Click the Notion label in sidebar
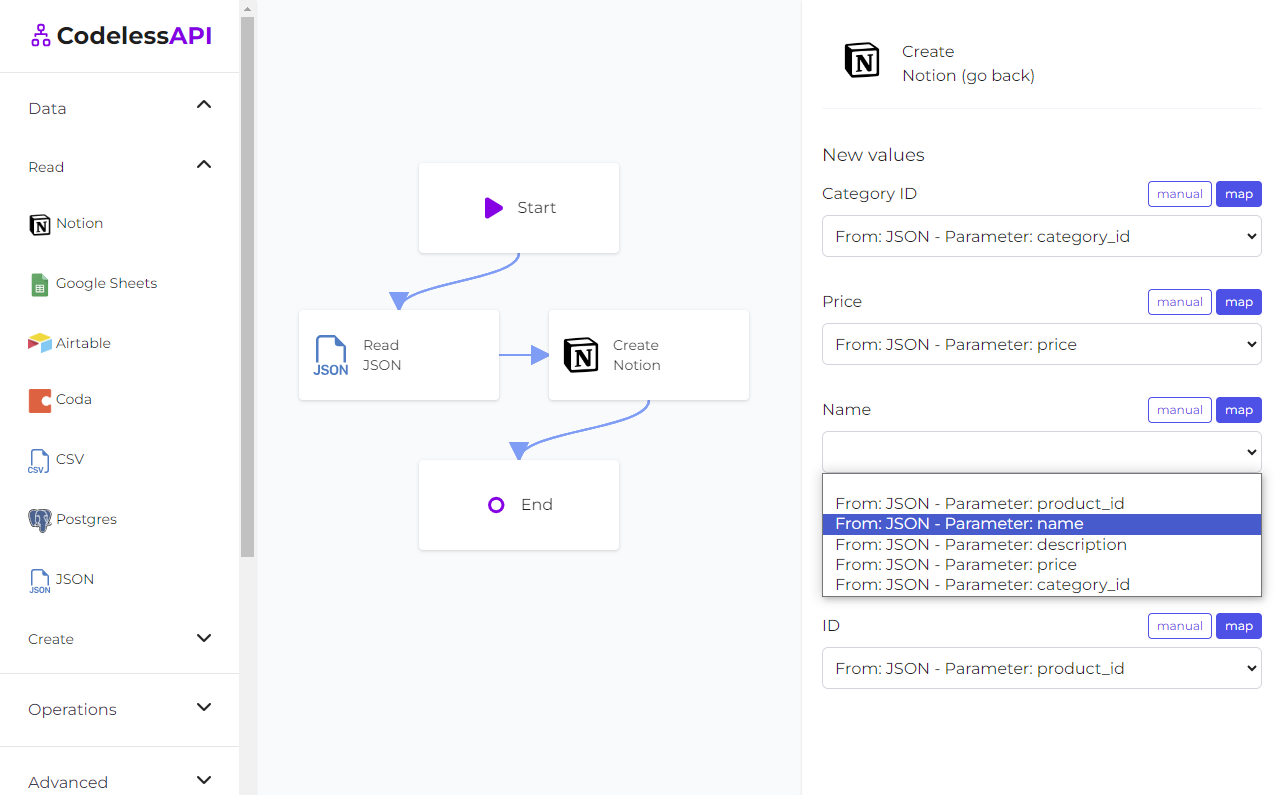The width and height of the screenshot is (1282, 795). [x=79, y=223]
